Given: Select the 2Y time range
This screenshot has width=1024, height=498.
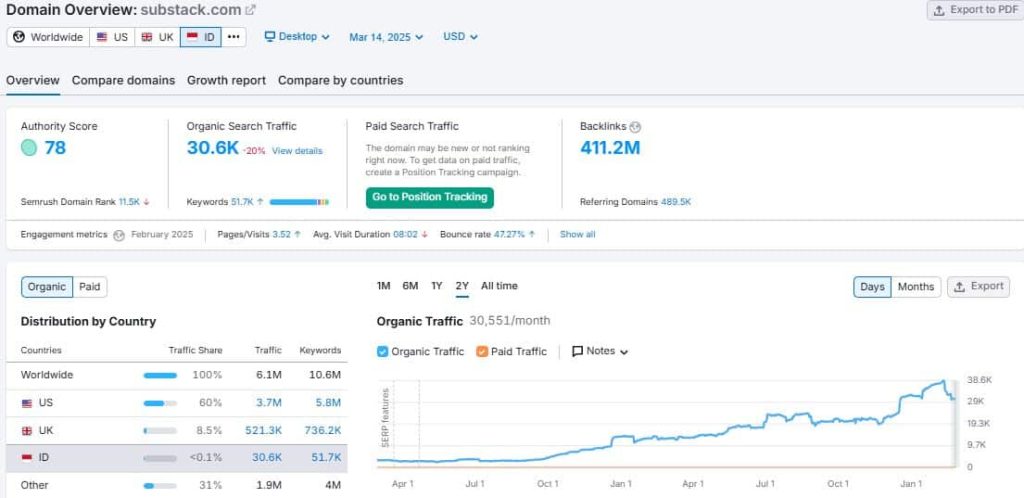Looking at the screenshot, I should point(462,286).
